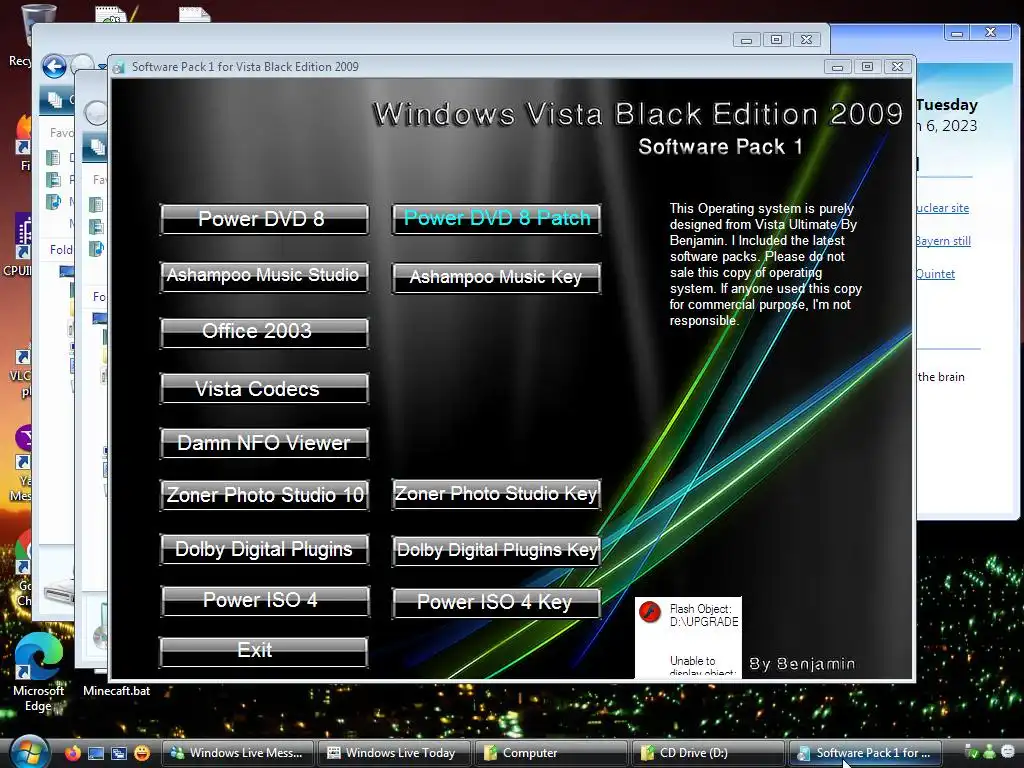Viewport: 1024px width, 768px height.
Task: Open the Power ISO 4 Key
Action: point(496,602)
